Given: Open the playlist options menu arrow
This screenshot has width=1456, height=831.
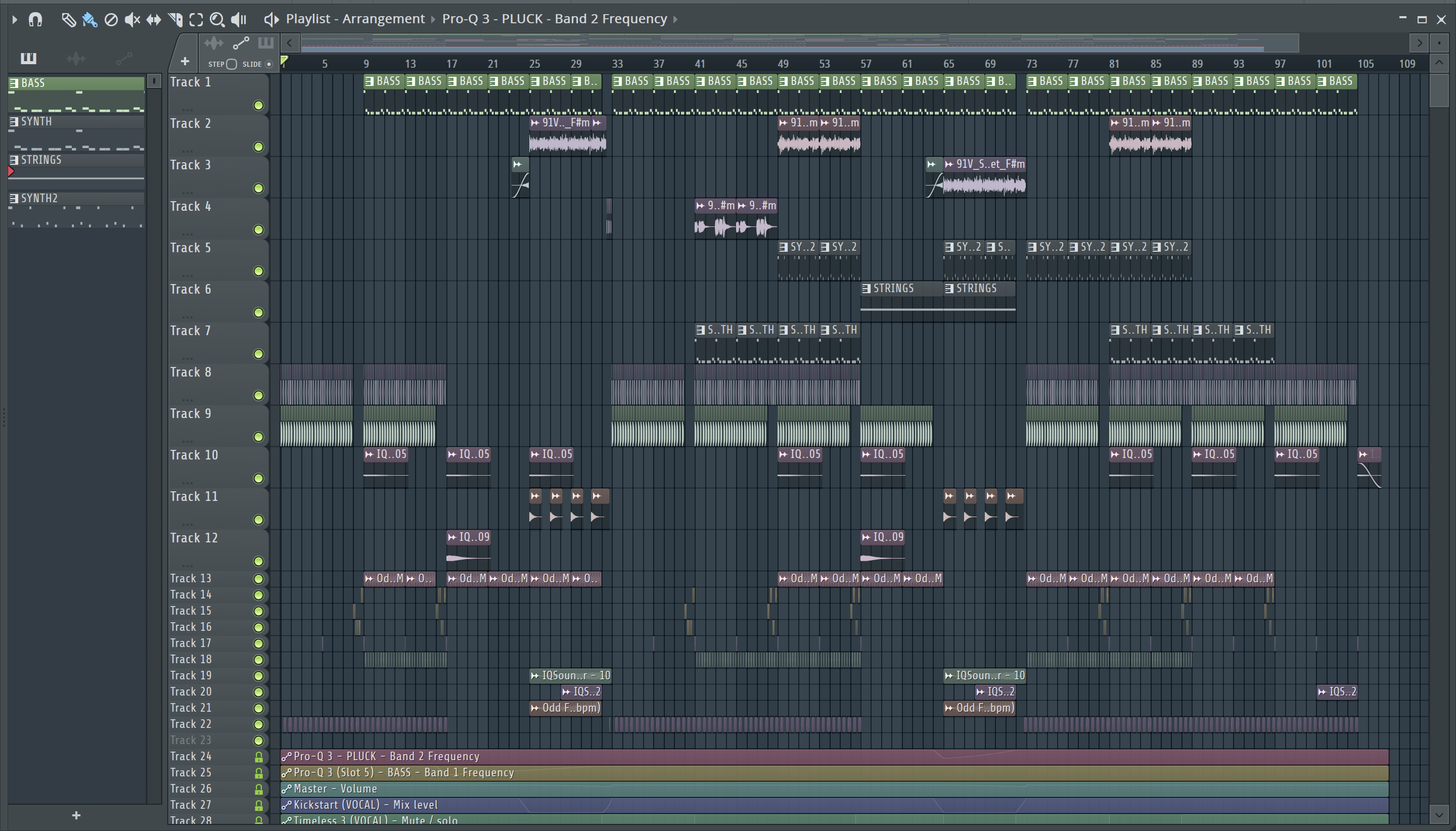Looking at the screenshot, I should 14,20.
